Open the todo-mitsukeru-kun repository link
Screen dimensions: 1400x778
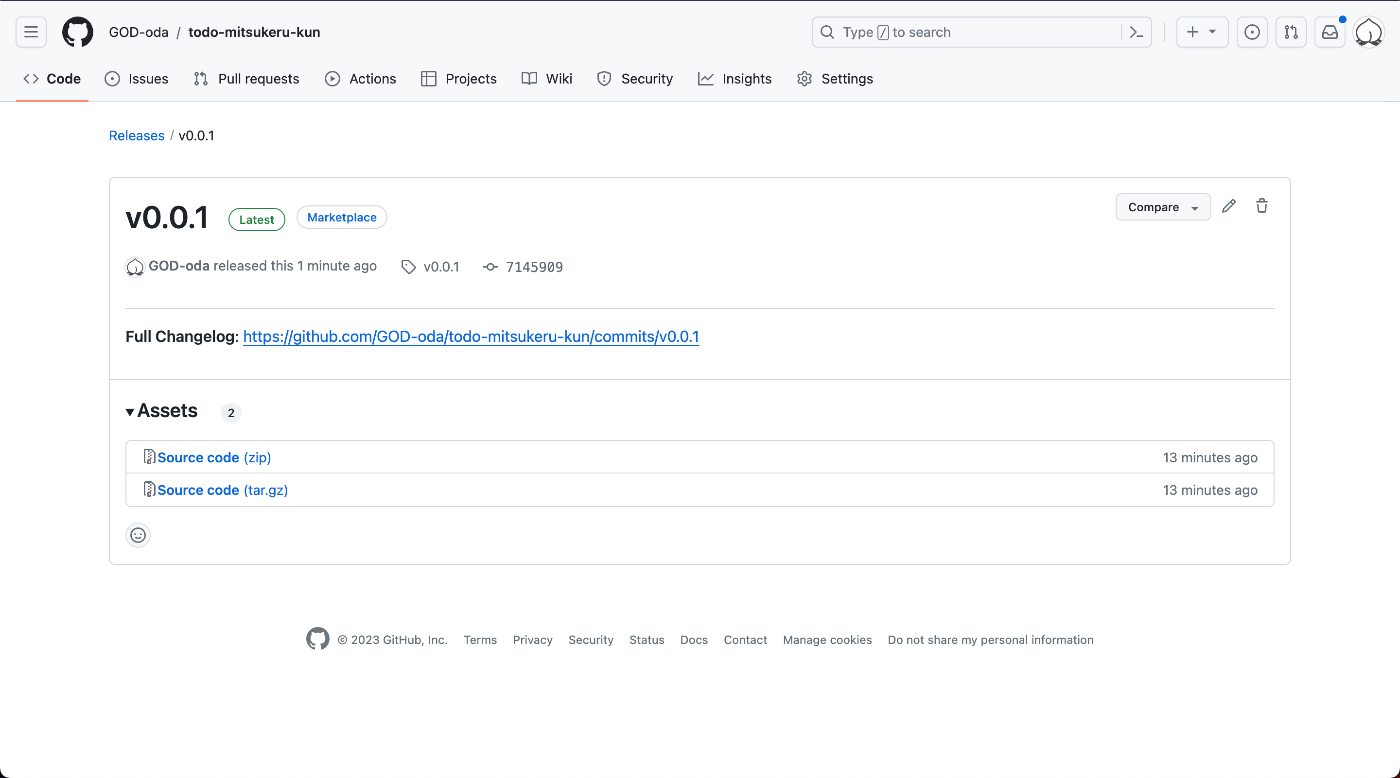click(x=254, y=32)
